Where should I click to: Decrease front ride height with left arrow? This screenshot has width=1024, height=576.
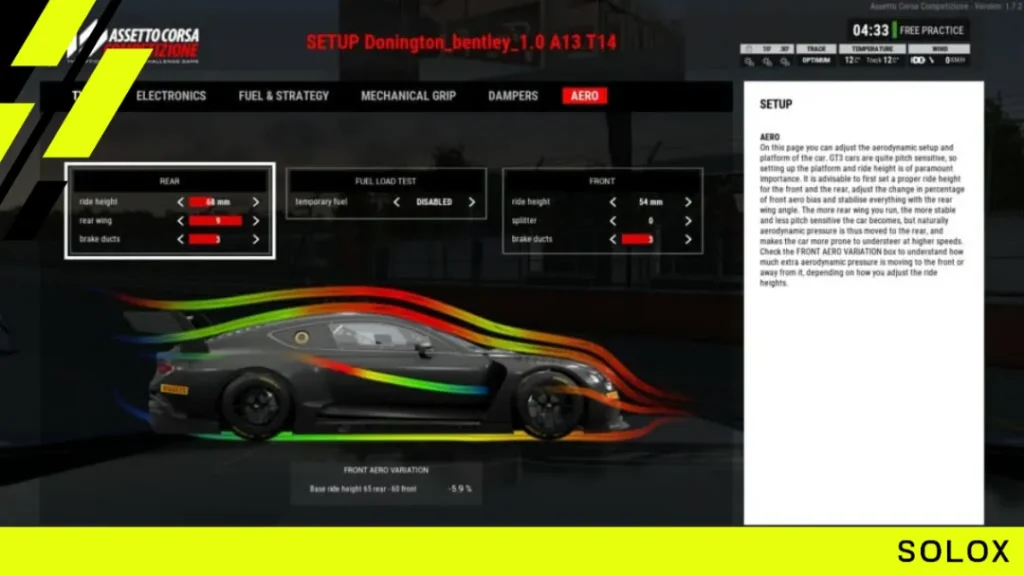tap(613, 202)
